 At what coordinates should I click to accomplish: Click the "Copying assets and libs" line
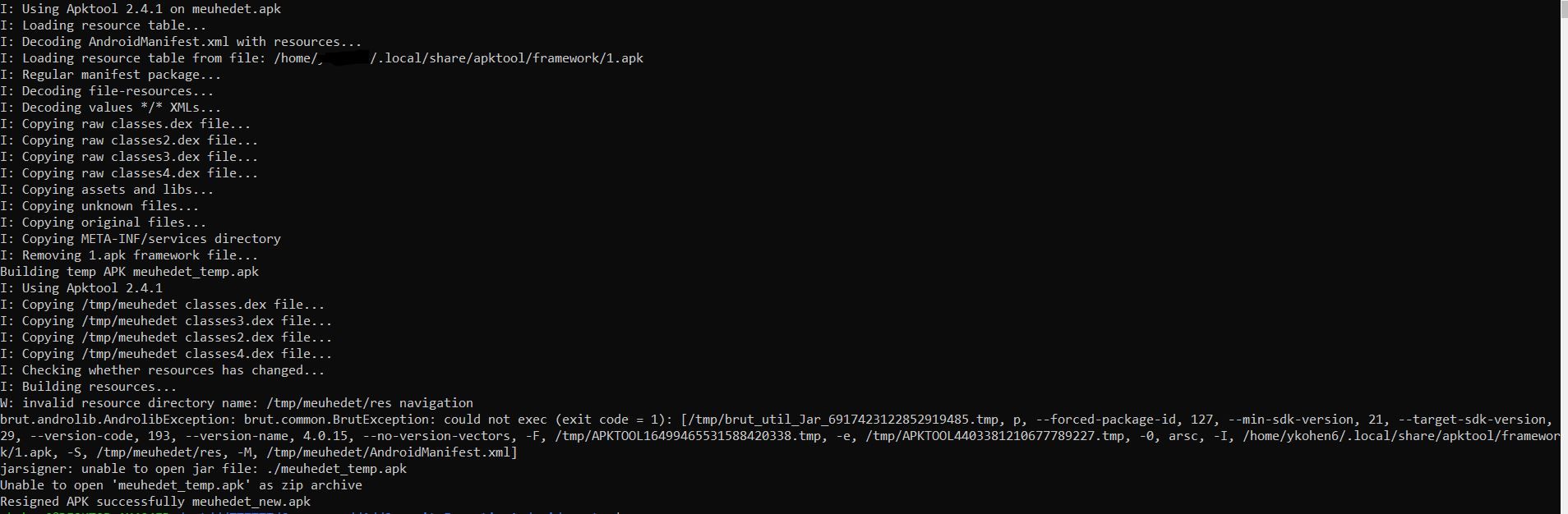pyautogui.click(x=107, y=190)
